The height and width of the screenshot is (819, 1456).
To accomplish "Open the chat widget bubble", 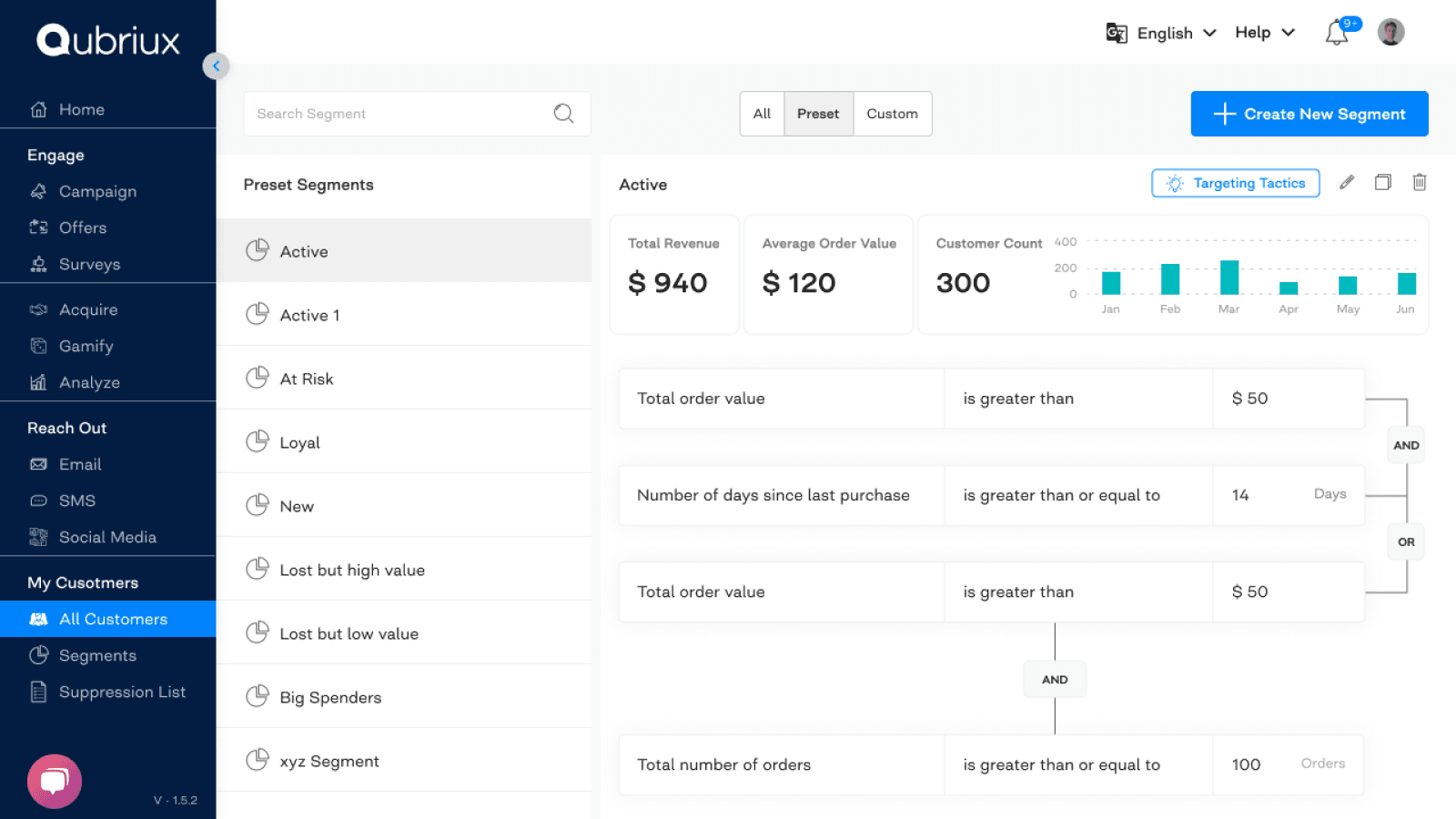I will (x=54, y=781).
